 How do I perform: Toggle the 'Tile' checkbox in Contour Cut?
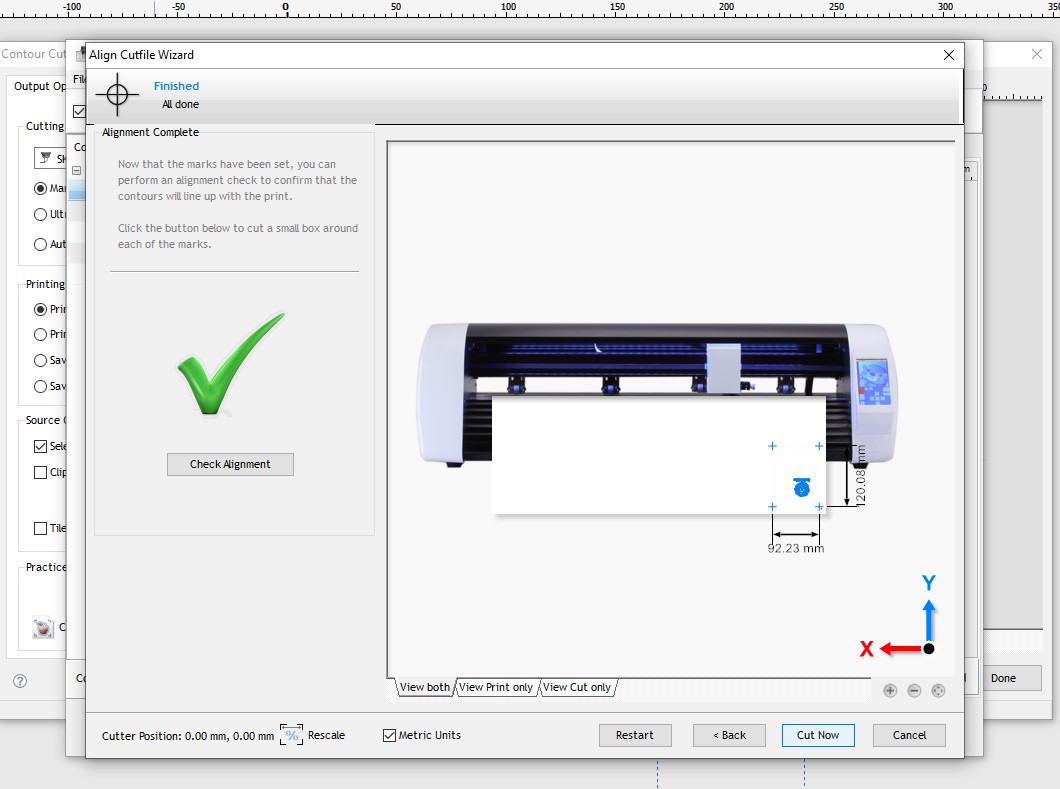tap(41, 528)
